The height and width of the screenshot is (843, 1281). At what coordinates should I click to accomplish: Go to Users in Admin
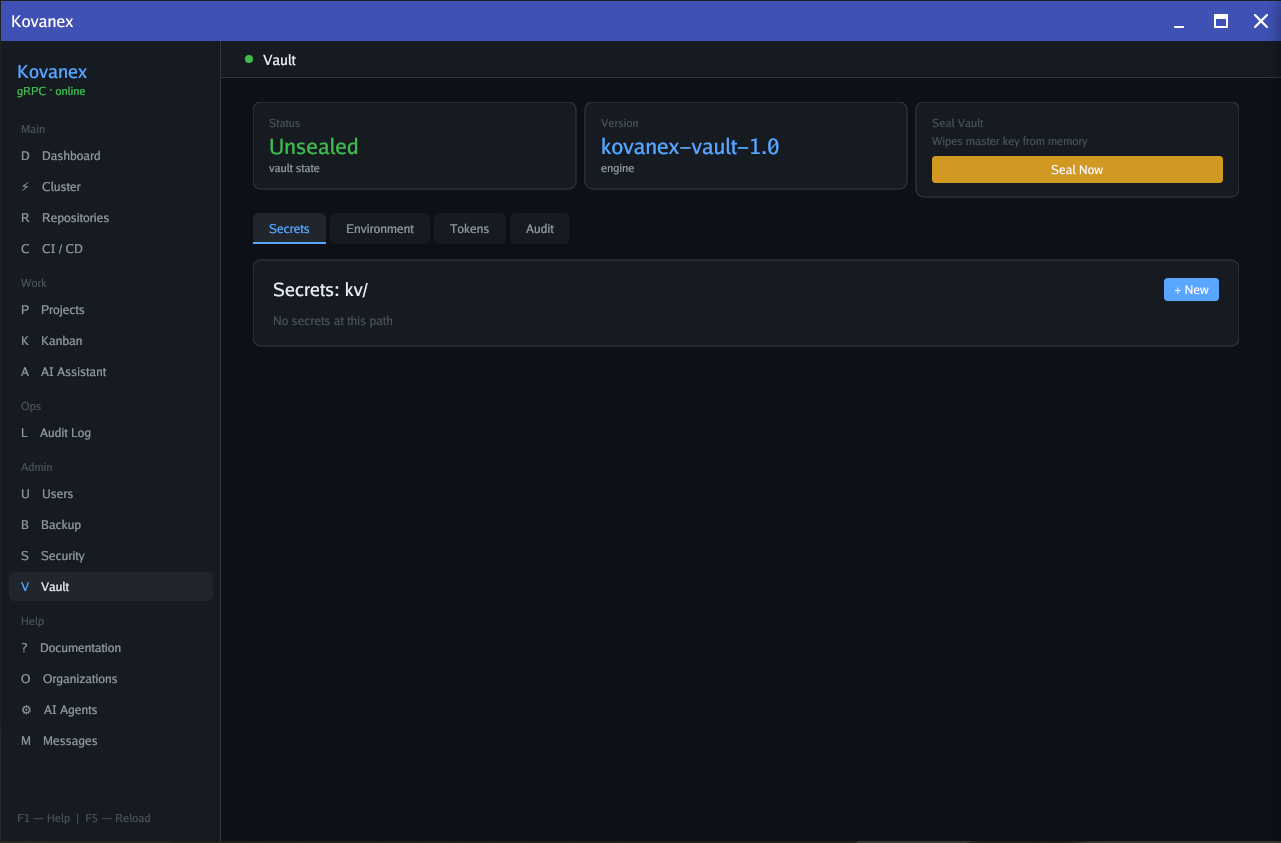tap(57, 494)
